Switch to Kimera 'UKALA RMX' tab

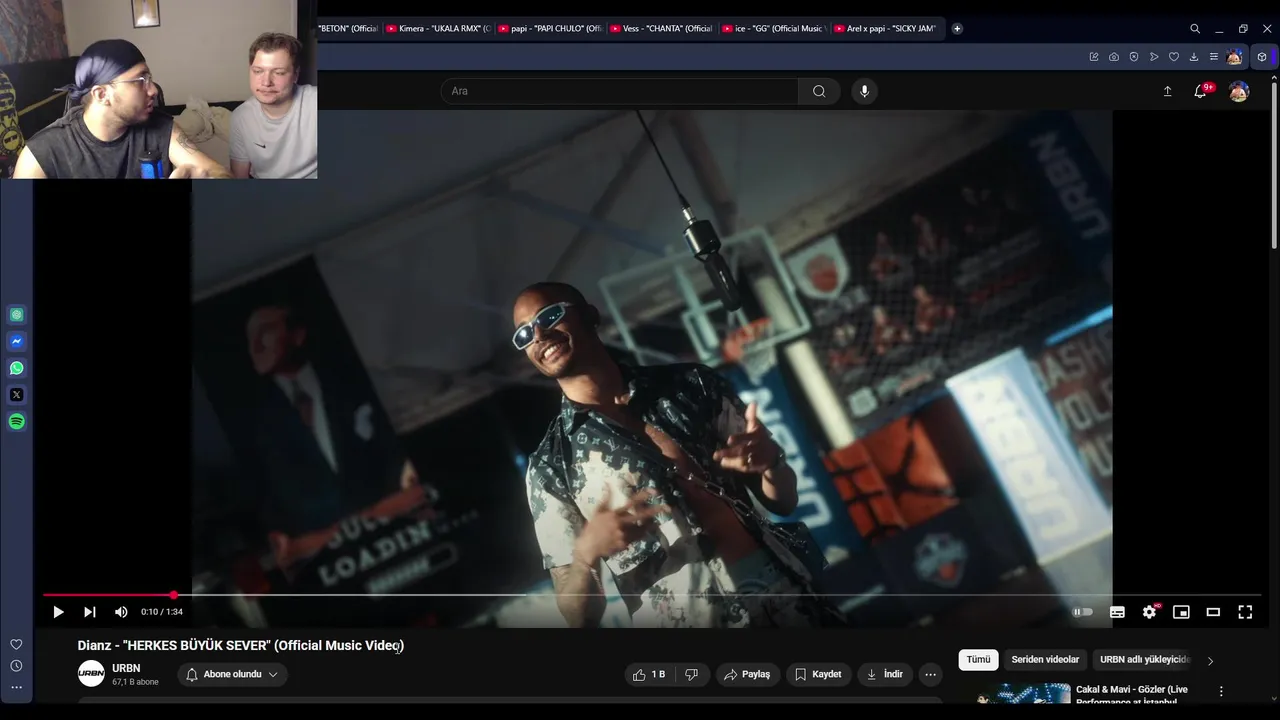(438, 29)
